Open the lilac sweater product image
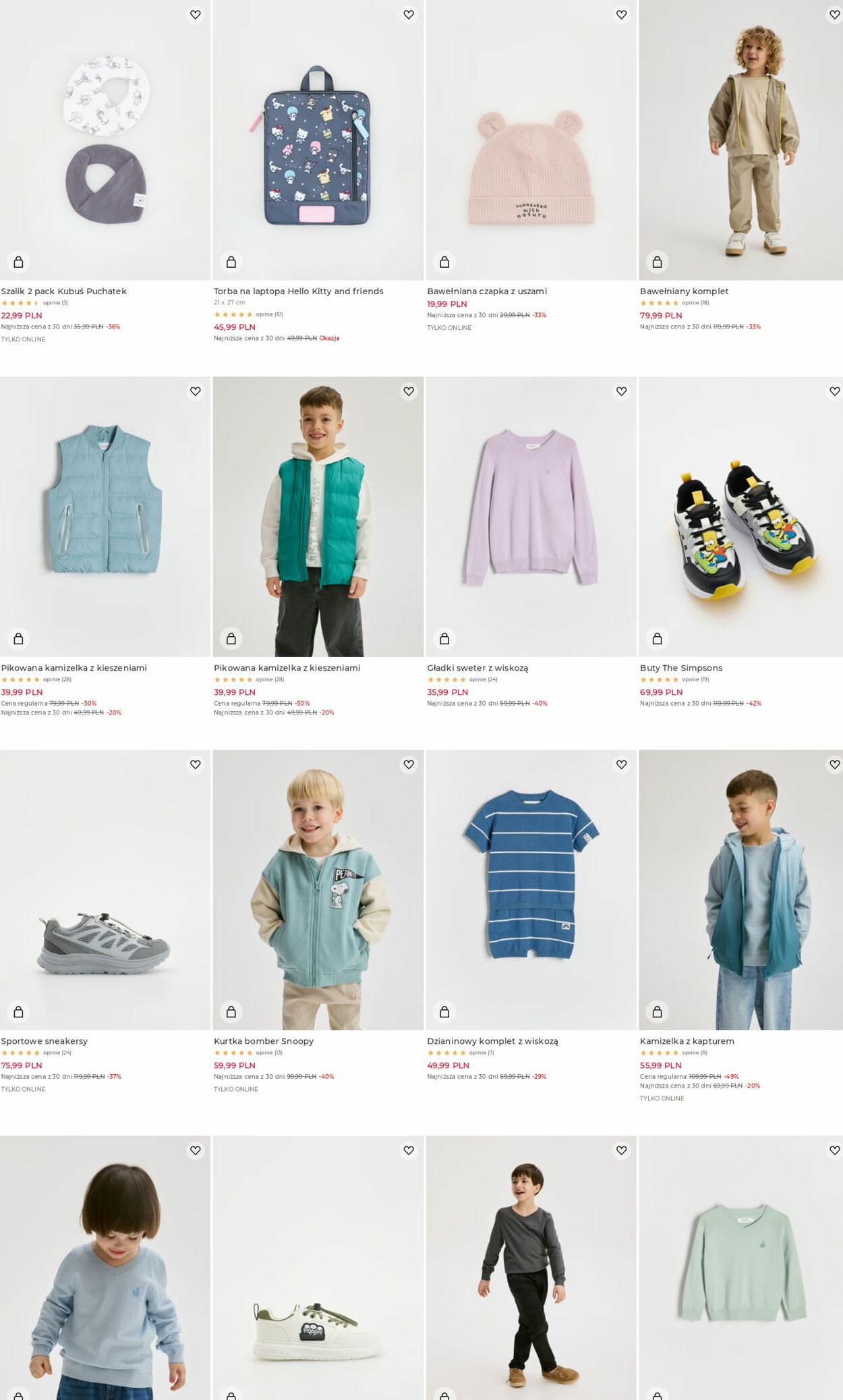Image resolution: width=843 pixels, height=1400 pixels. coord(531,517)
